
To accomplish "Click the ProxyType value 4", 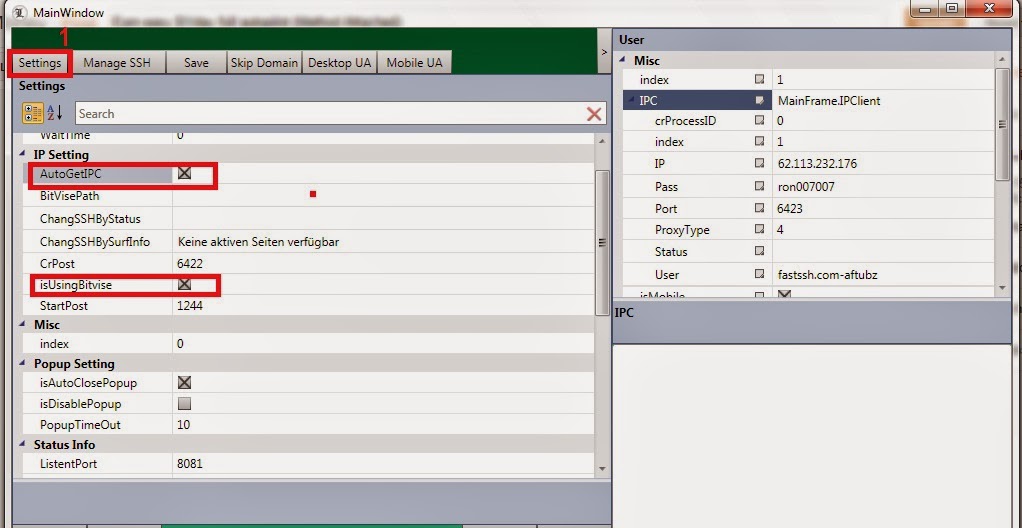I will pos(781,230).
